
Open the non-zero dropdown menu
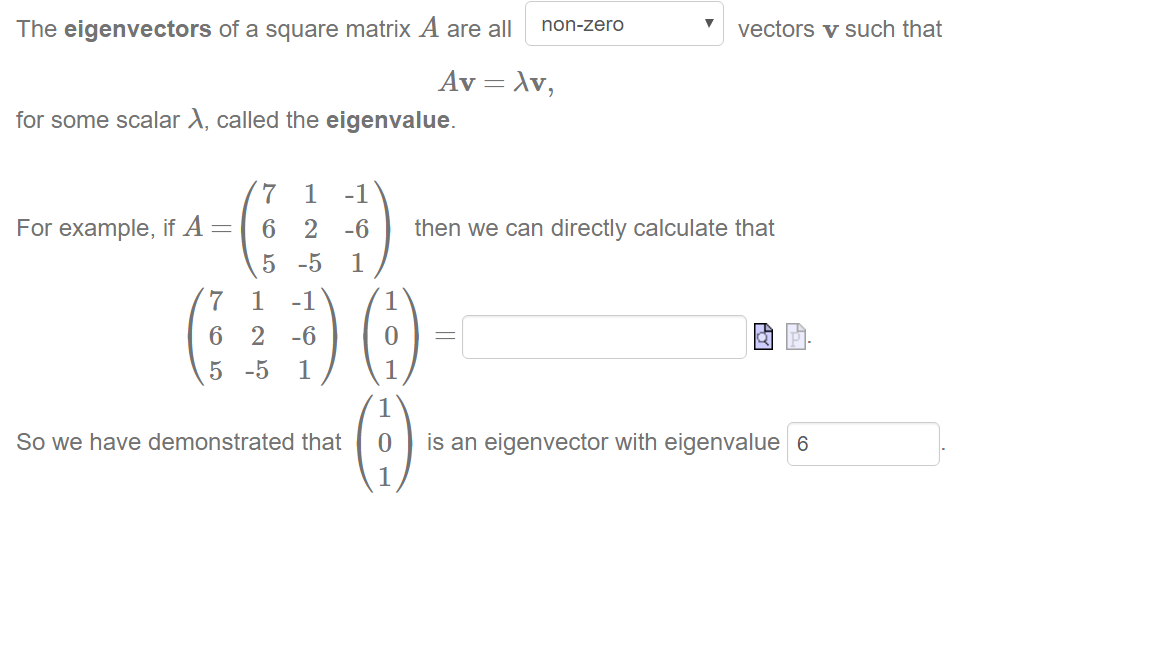pyautogui.click(x=624, y=24)
